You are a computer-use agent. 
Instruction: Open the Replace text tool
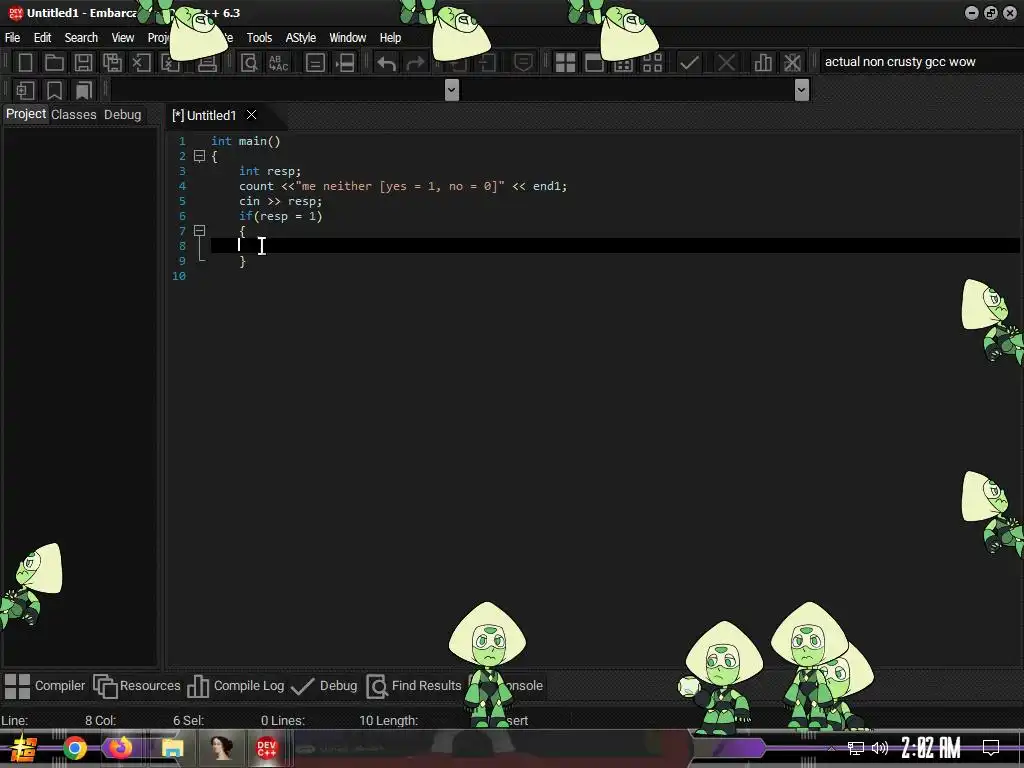(x=278, y=63)
